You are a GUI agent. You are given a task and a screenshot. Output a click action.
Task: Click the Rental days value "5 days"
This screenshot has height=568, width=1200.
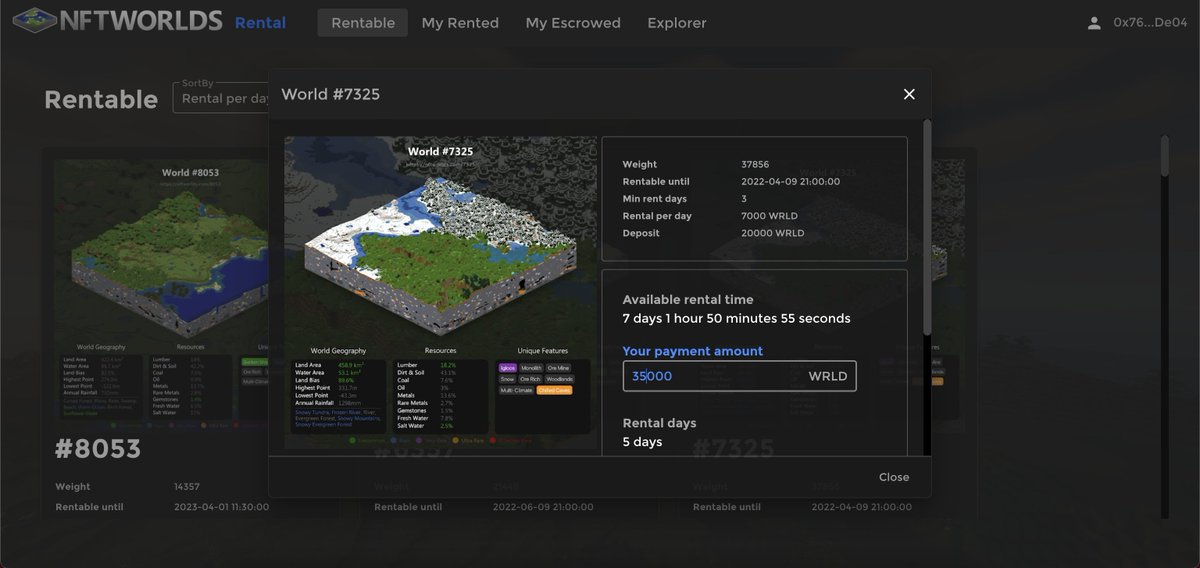643,442
